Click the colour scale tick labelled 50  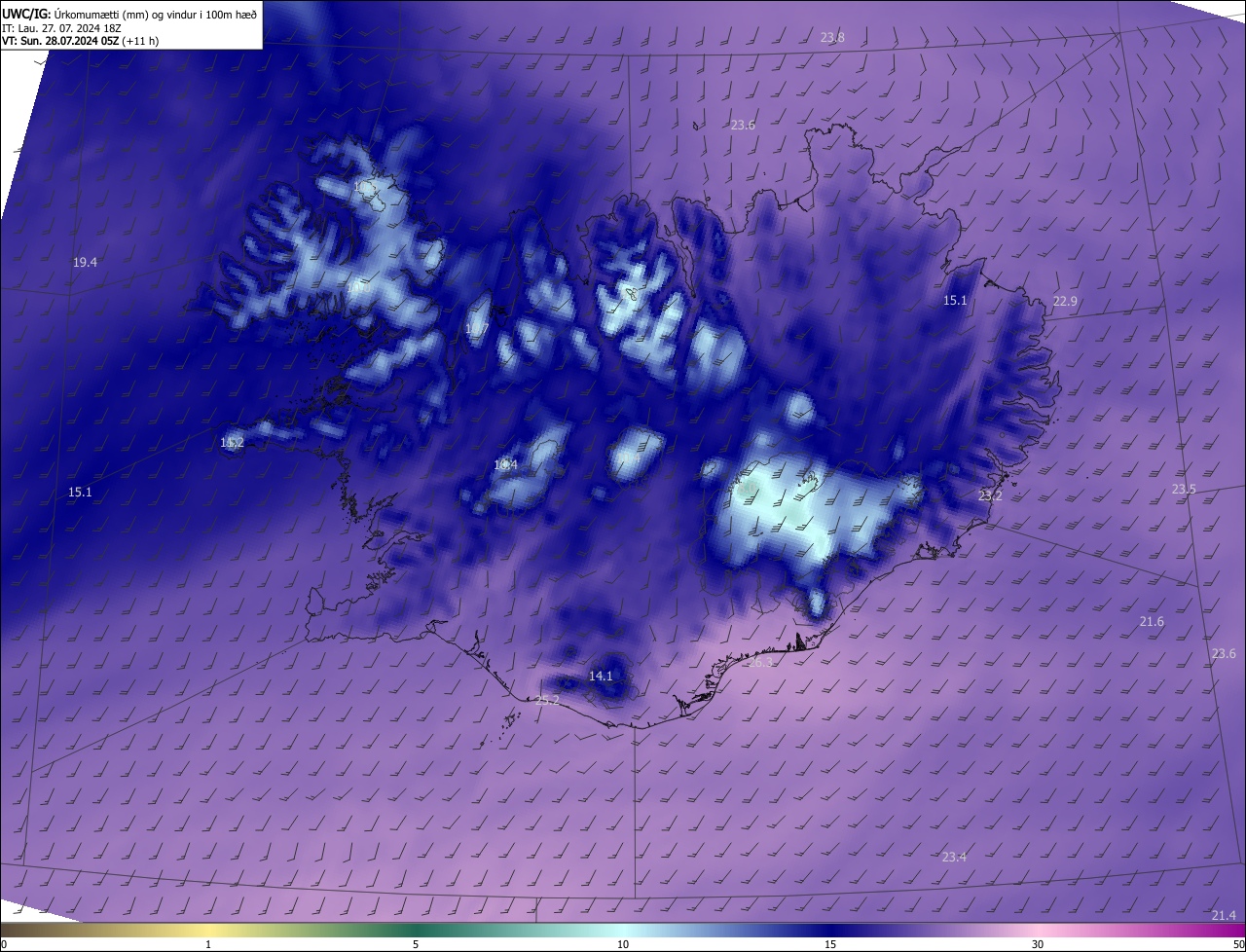pos(1238,944)
